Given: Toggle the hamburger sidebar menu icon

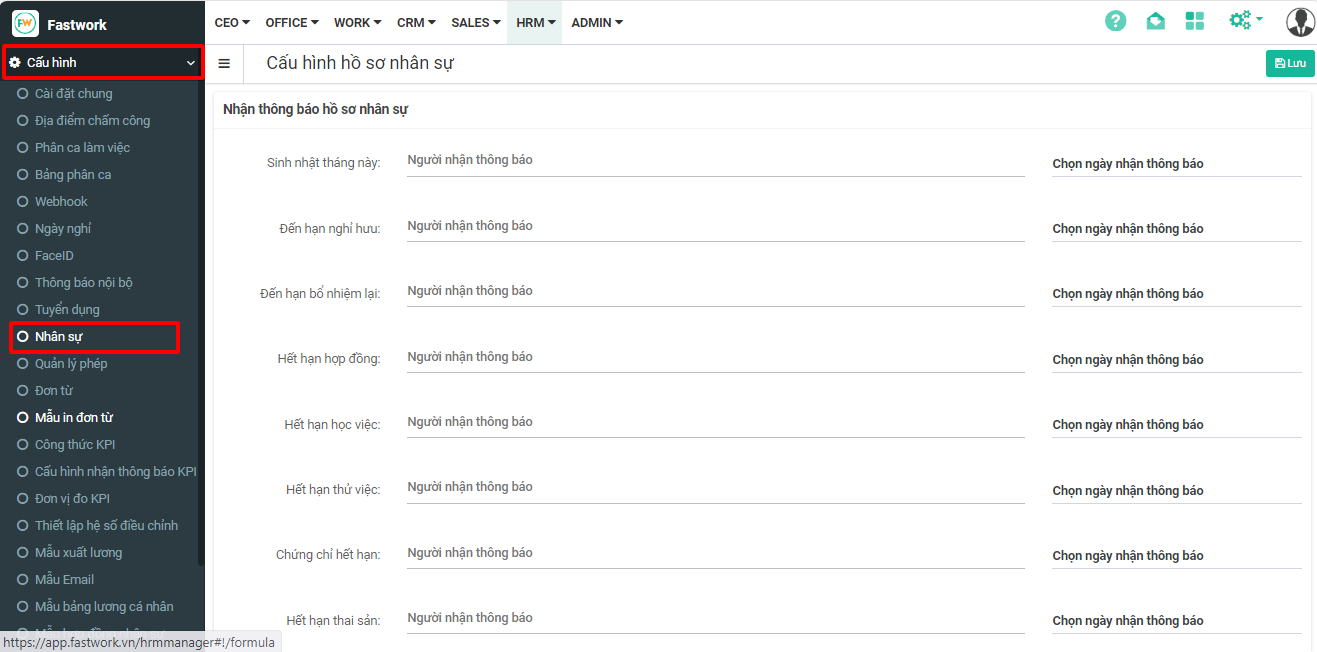Looking at the screenshot, I should 224,63.
